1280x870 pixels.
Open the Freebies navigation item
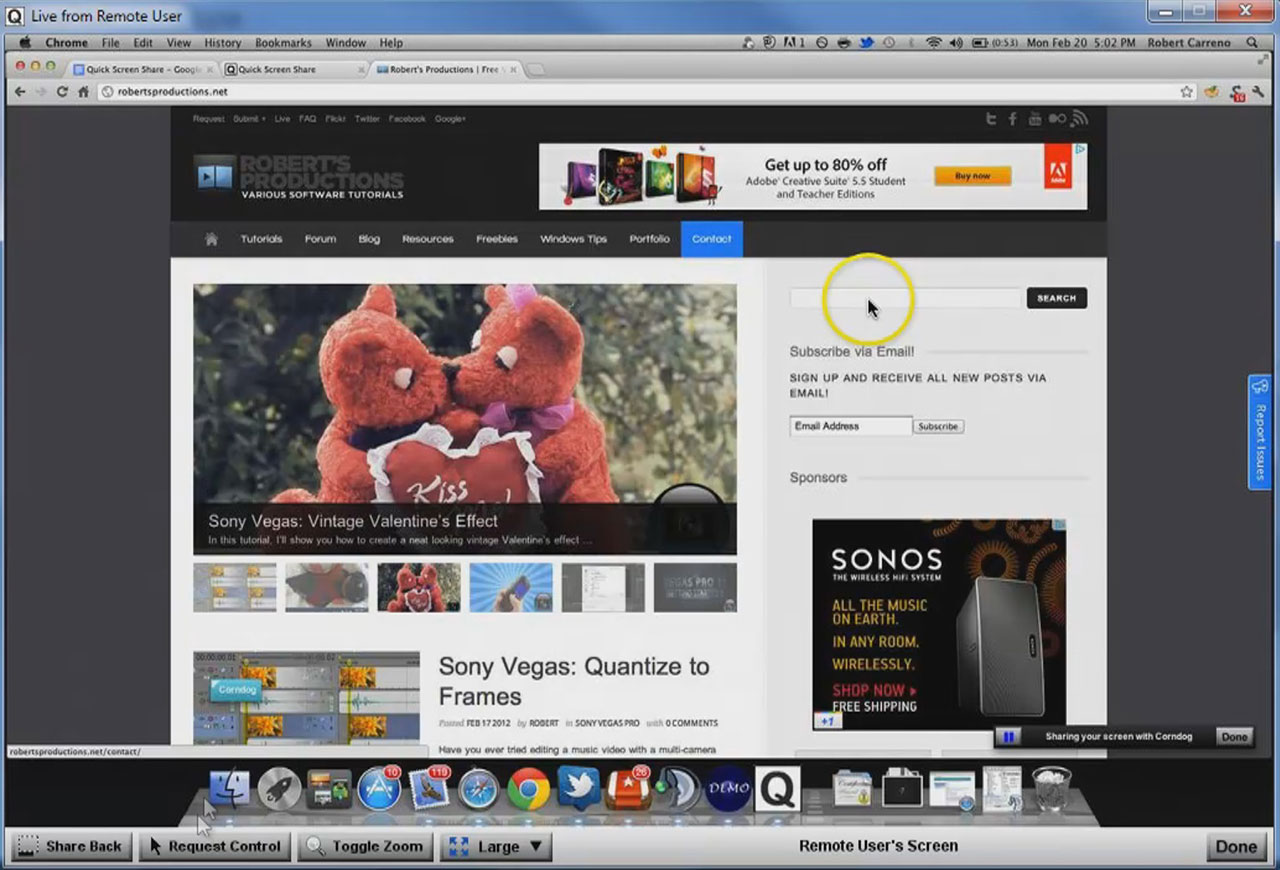497,239
